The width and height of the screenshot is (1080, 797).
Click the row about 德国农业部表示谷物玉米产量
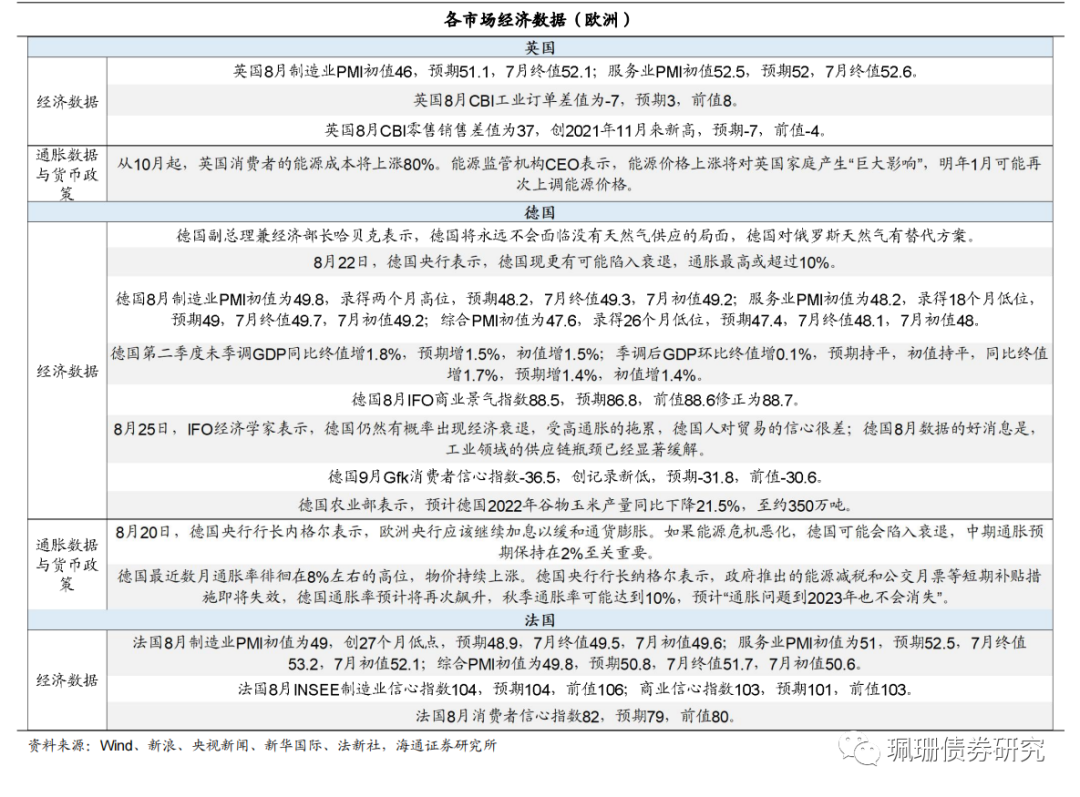pos(580,505)
